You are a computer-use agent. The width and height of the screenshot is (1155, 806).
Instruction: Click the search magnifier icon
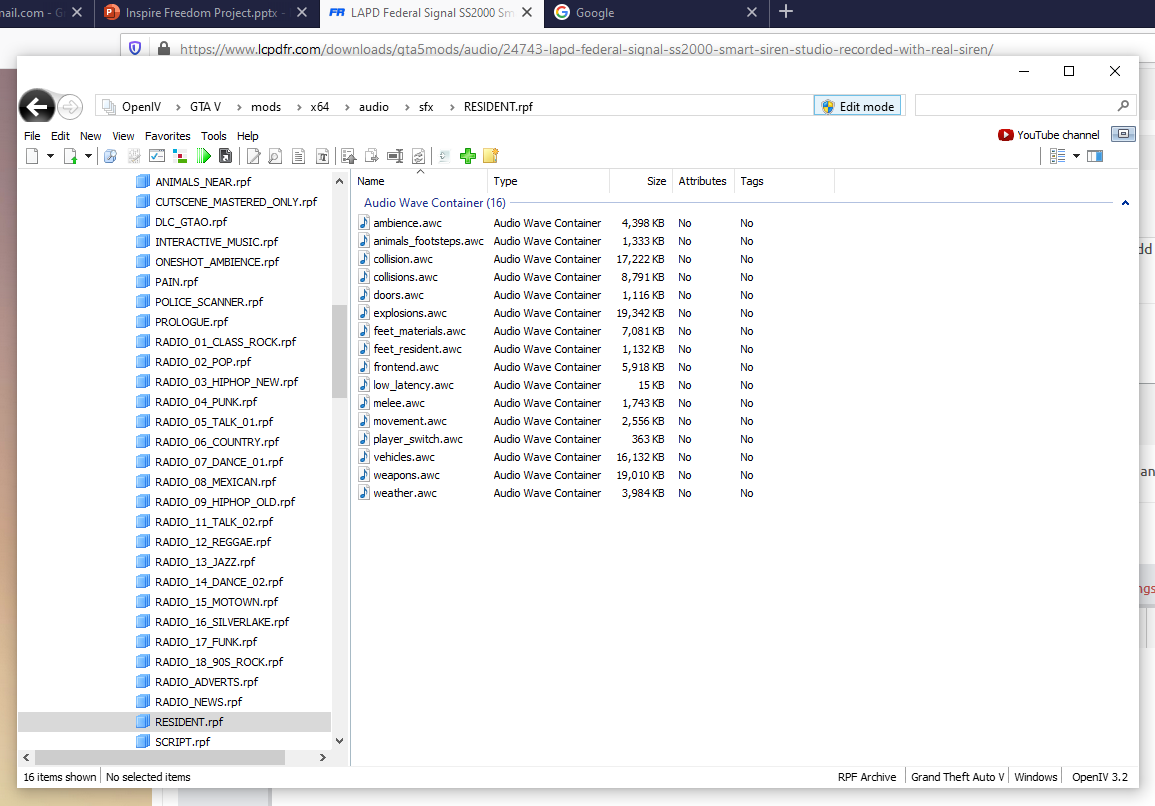(1123, 106)
